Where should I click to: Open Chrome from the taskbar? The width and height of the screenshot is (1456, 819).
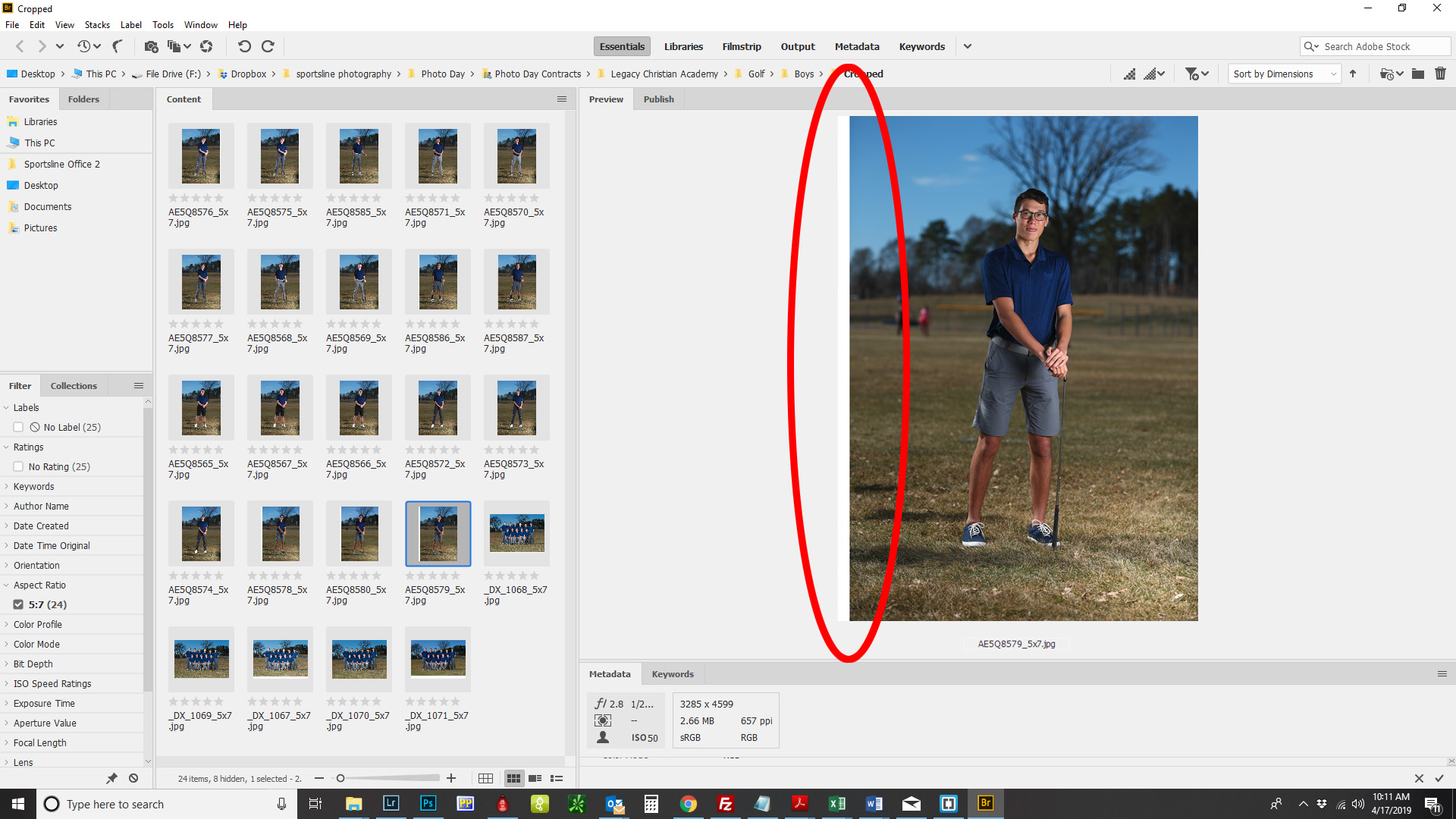click(689, 804)
